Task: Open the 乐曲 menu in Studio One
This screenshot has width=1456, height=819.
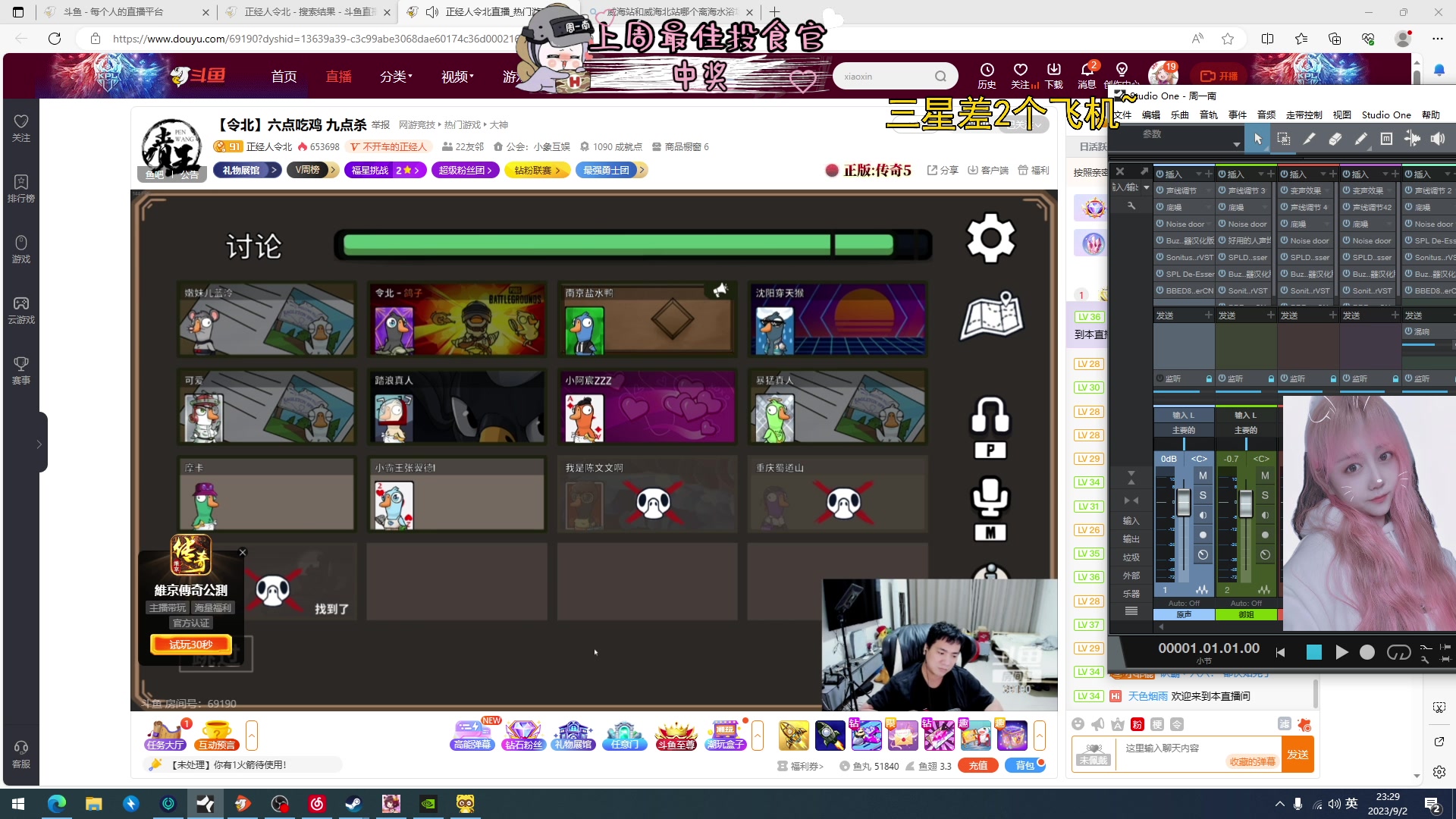Action: coord(1180,115)
